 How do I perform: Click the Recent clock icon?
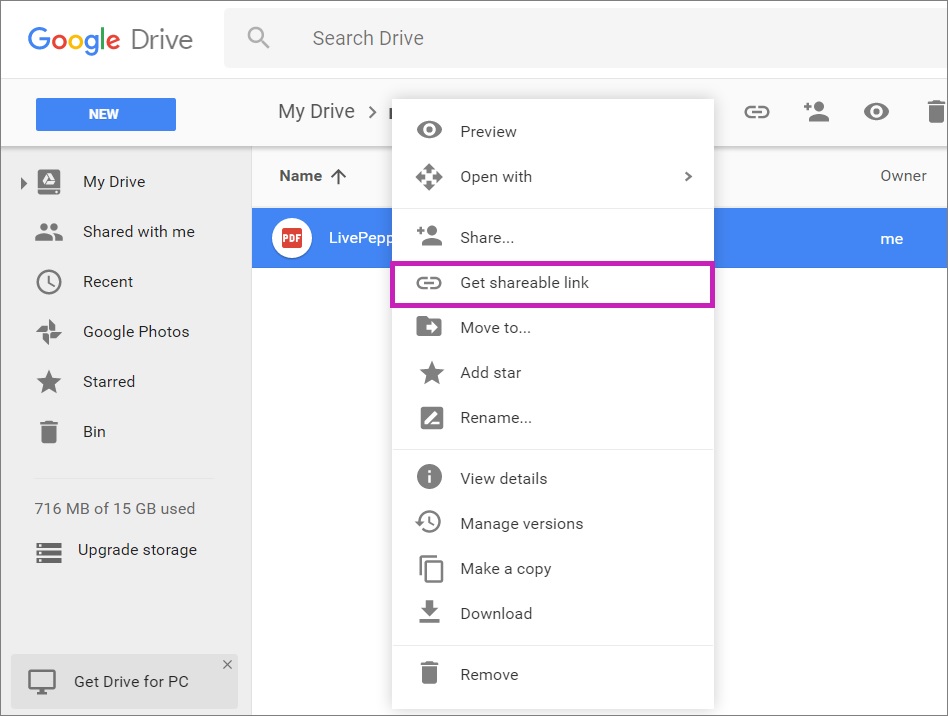[x=49, y=282]
